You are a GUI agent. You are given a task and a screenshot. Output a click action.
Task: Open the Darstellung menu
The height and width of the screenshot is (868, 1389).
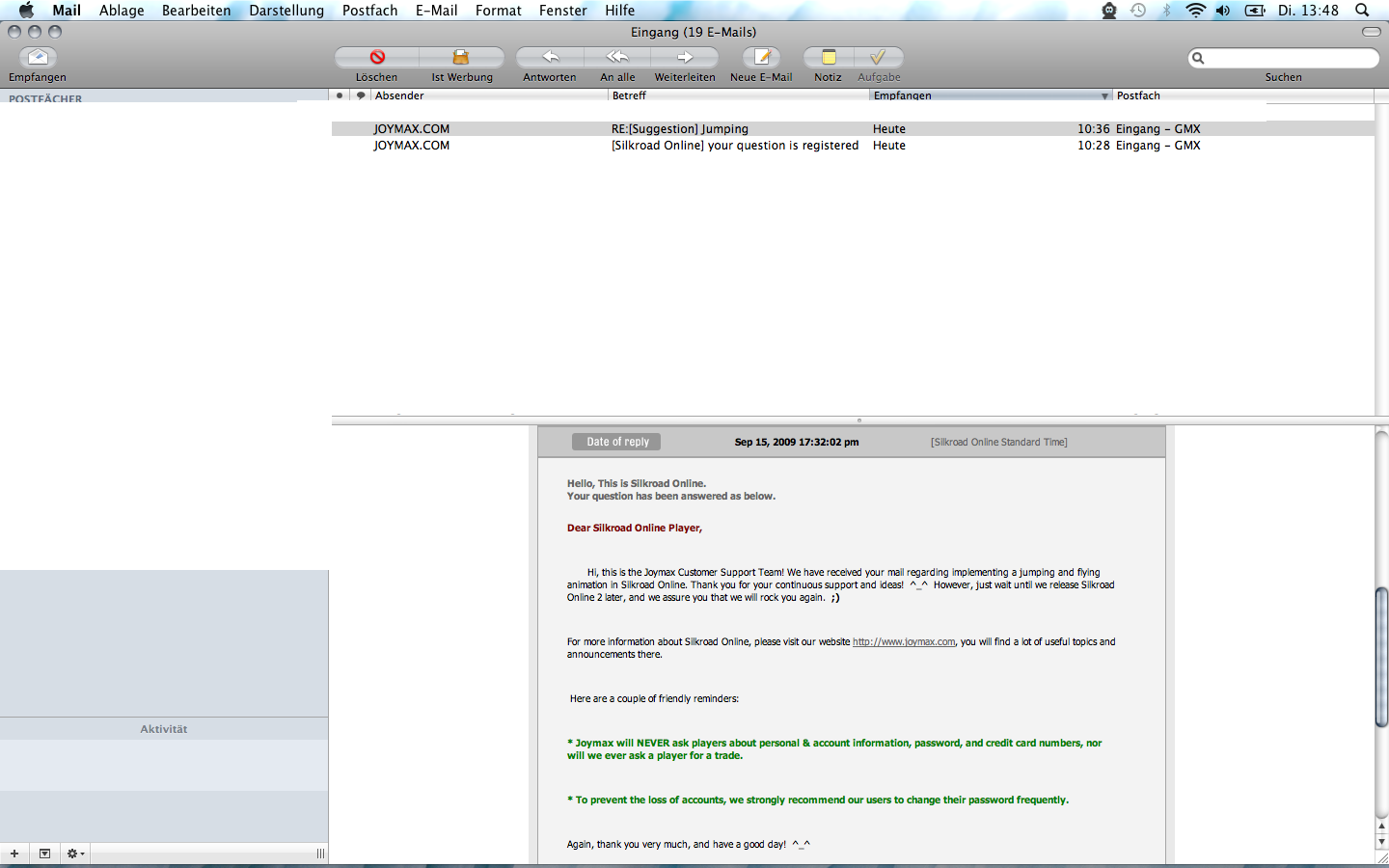[x=286, y=11]
